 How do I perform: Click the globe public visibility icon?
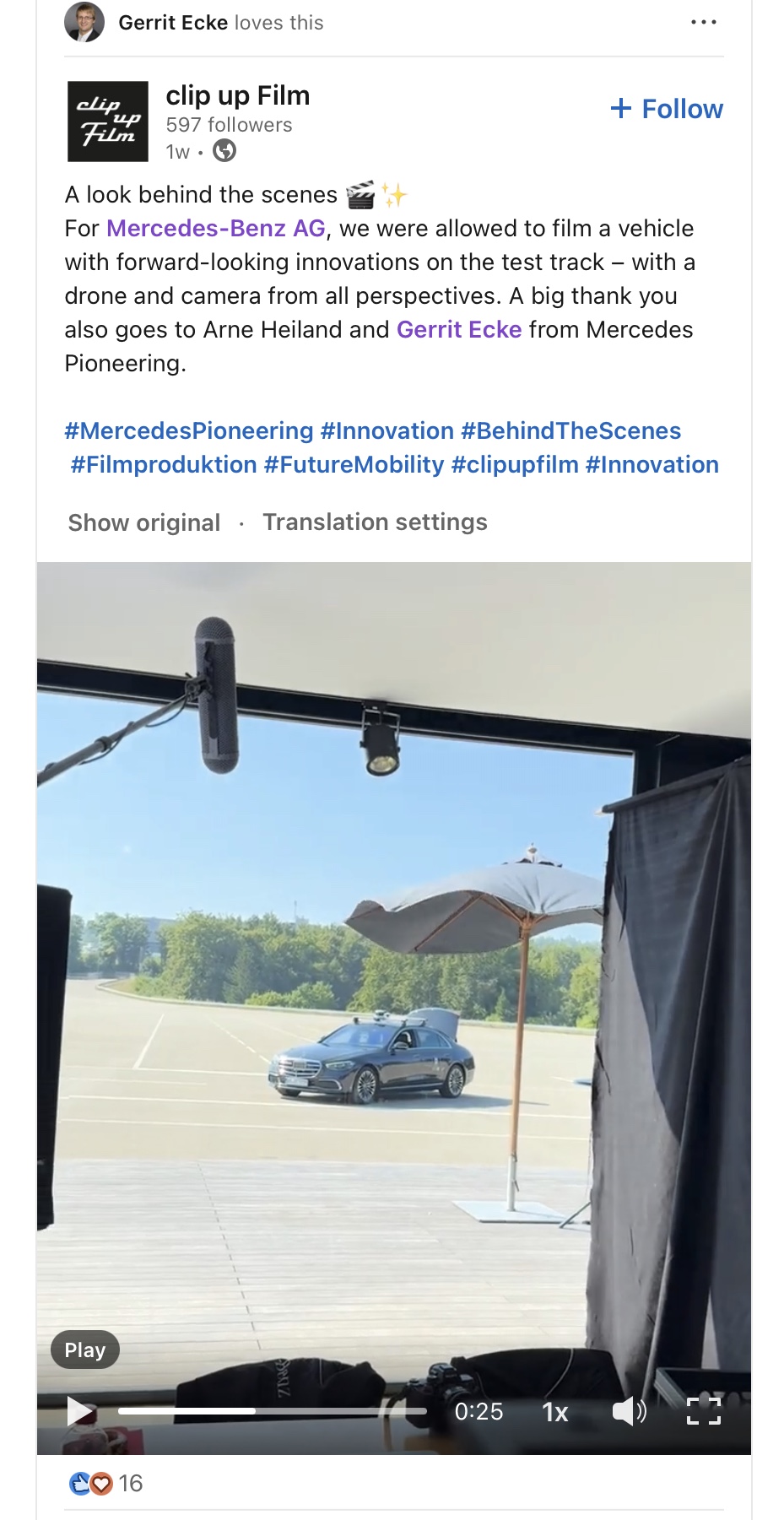(x=224, y=151)
